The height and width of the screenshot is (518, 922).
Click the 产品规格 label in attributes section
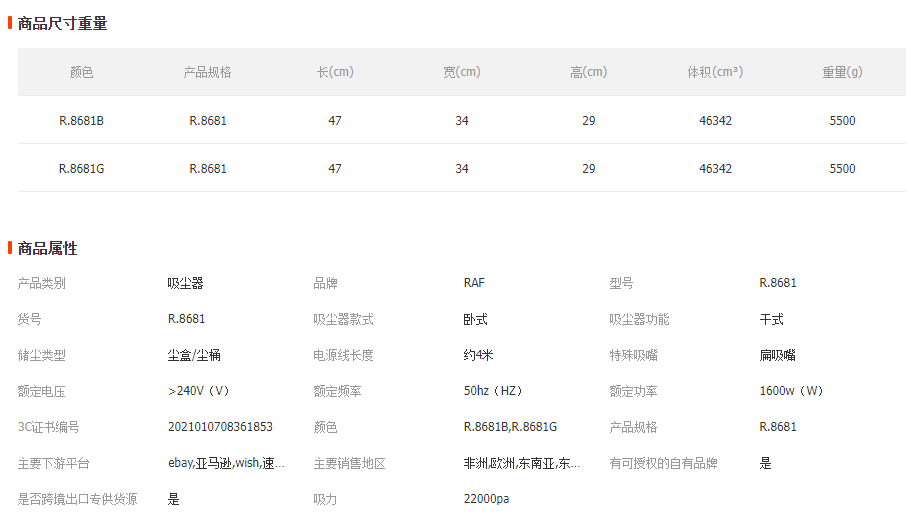pyautogui.click(x=633, y=427)
